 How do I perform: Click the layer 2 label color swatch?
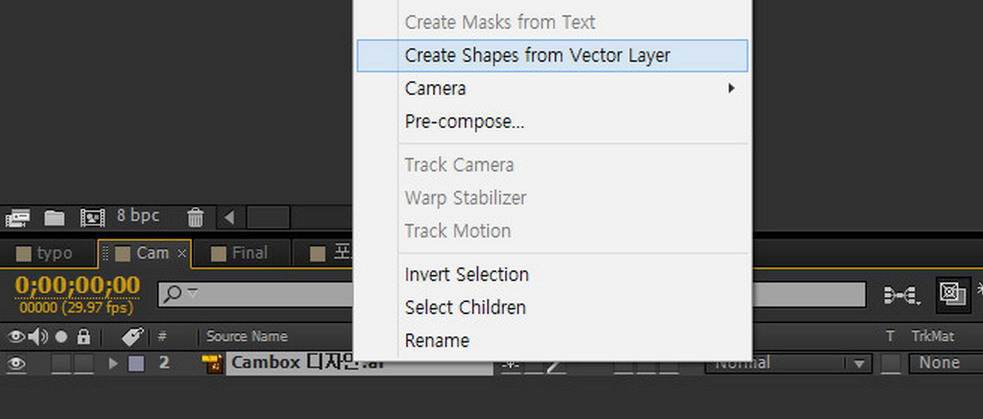pyautogui.click(x=136, y=363)
